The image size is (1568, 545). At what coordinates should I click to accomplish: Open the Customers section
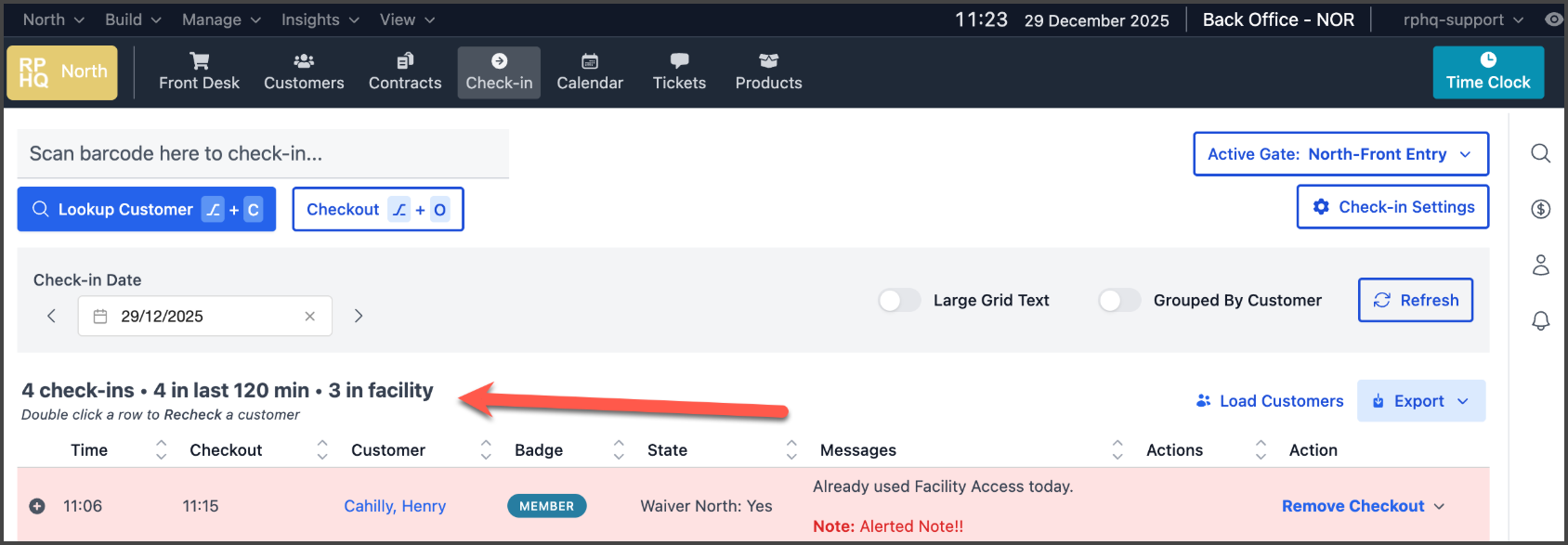click(304, 72)
